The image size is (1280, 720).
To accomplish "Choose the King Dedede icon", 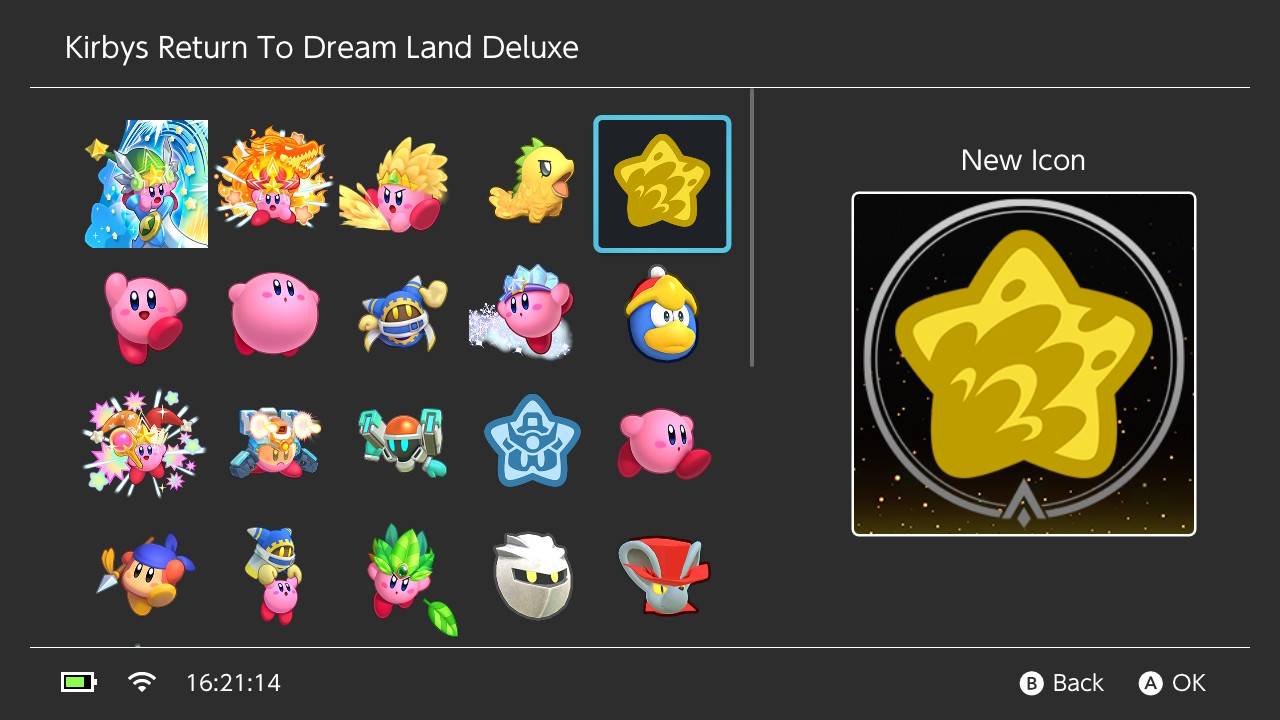I will (662, 314).
